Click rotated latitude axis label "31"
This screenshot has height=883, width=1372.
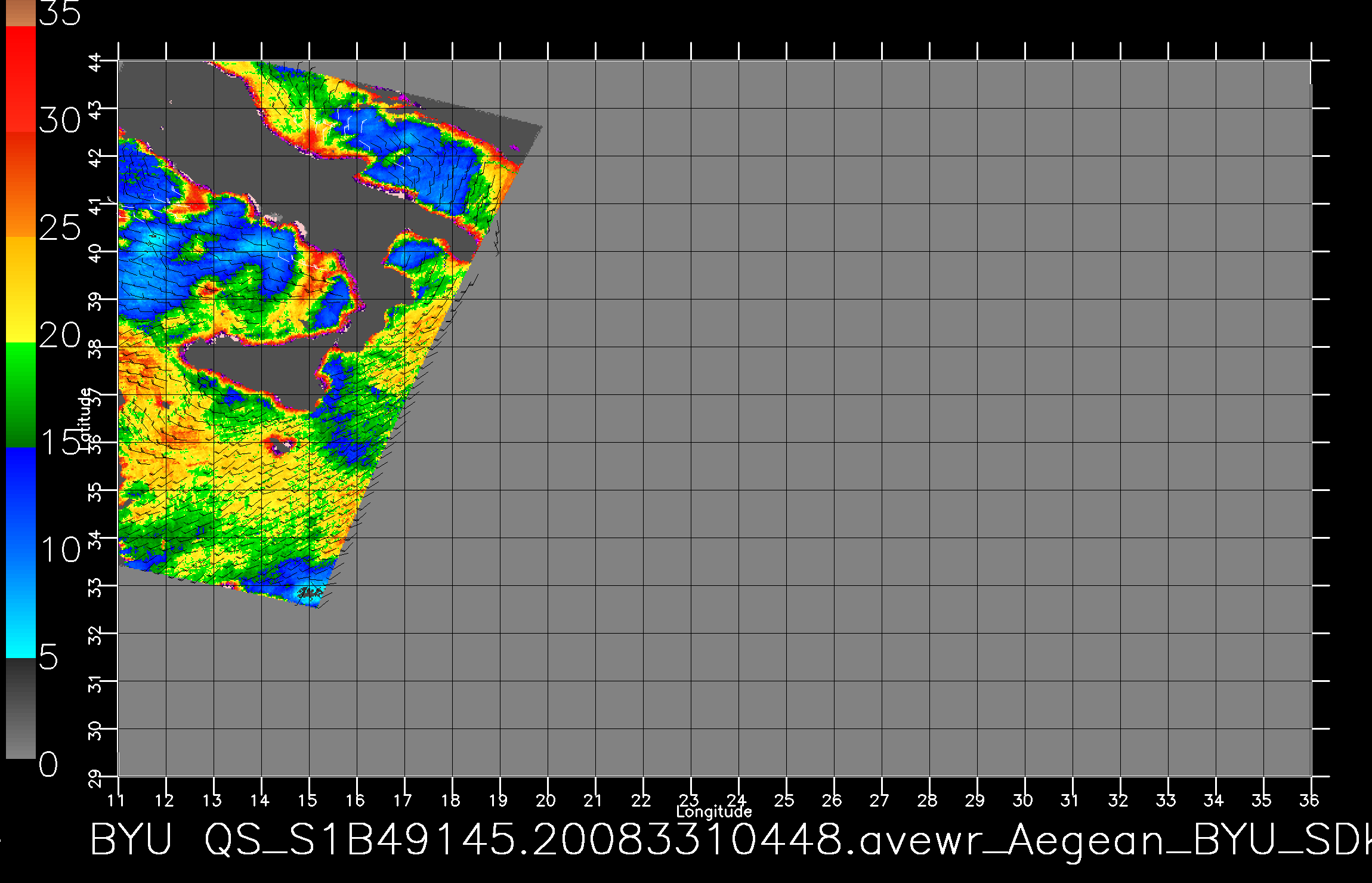(95, 684)
